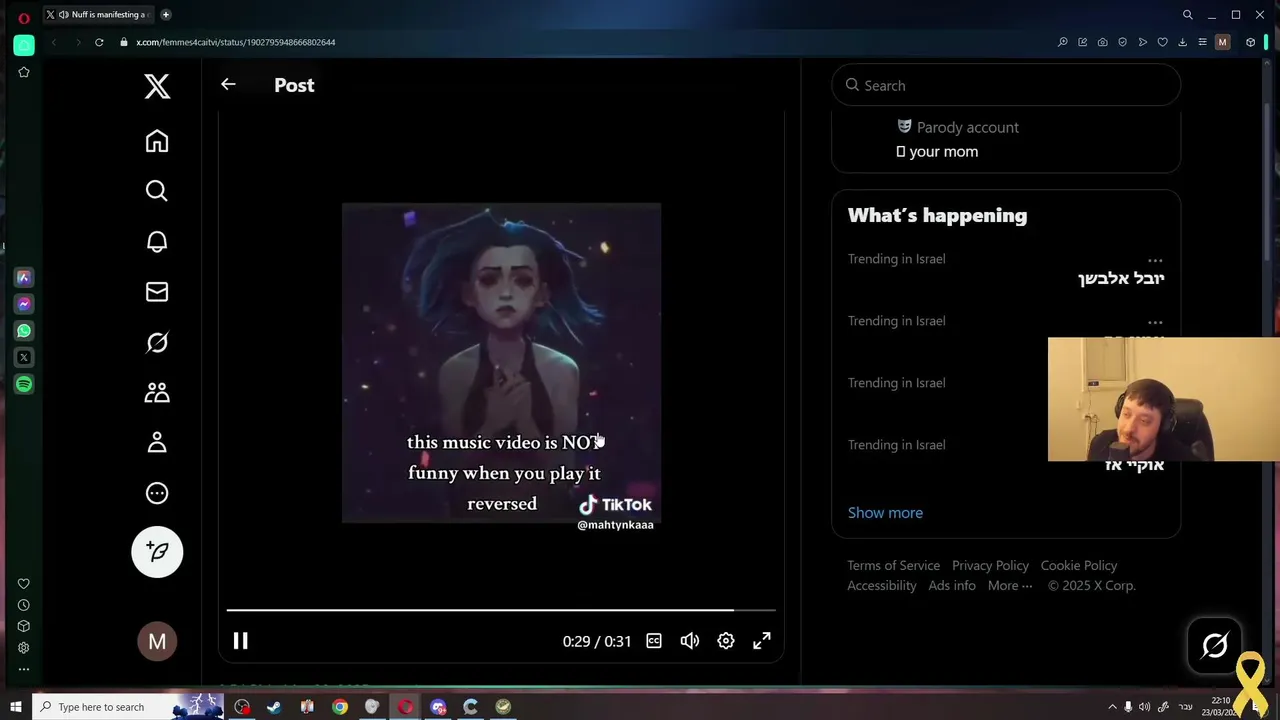The width and height of the screenshot is (1280, 720).
Task: Open Accessibility footer link
Action: point(882,585)
